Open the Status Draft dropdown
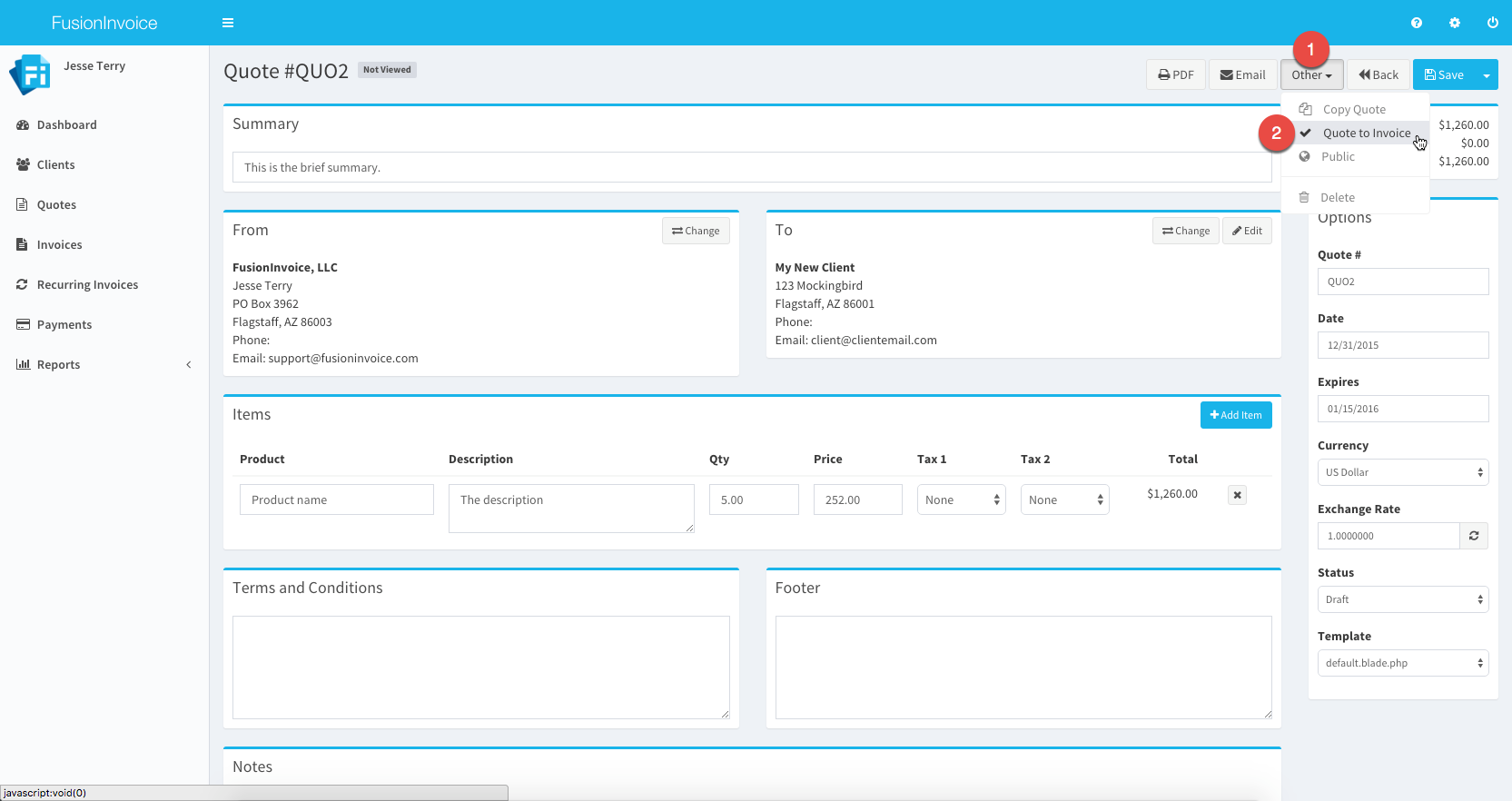The width and height of the screenshot is (1512, 801). tap(1403, 599)
